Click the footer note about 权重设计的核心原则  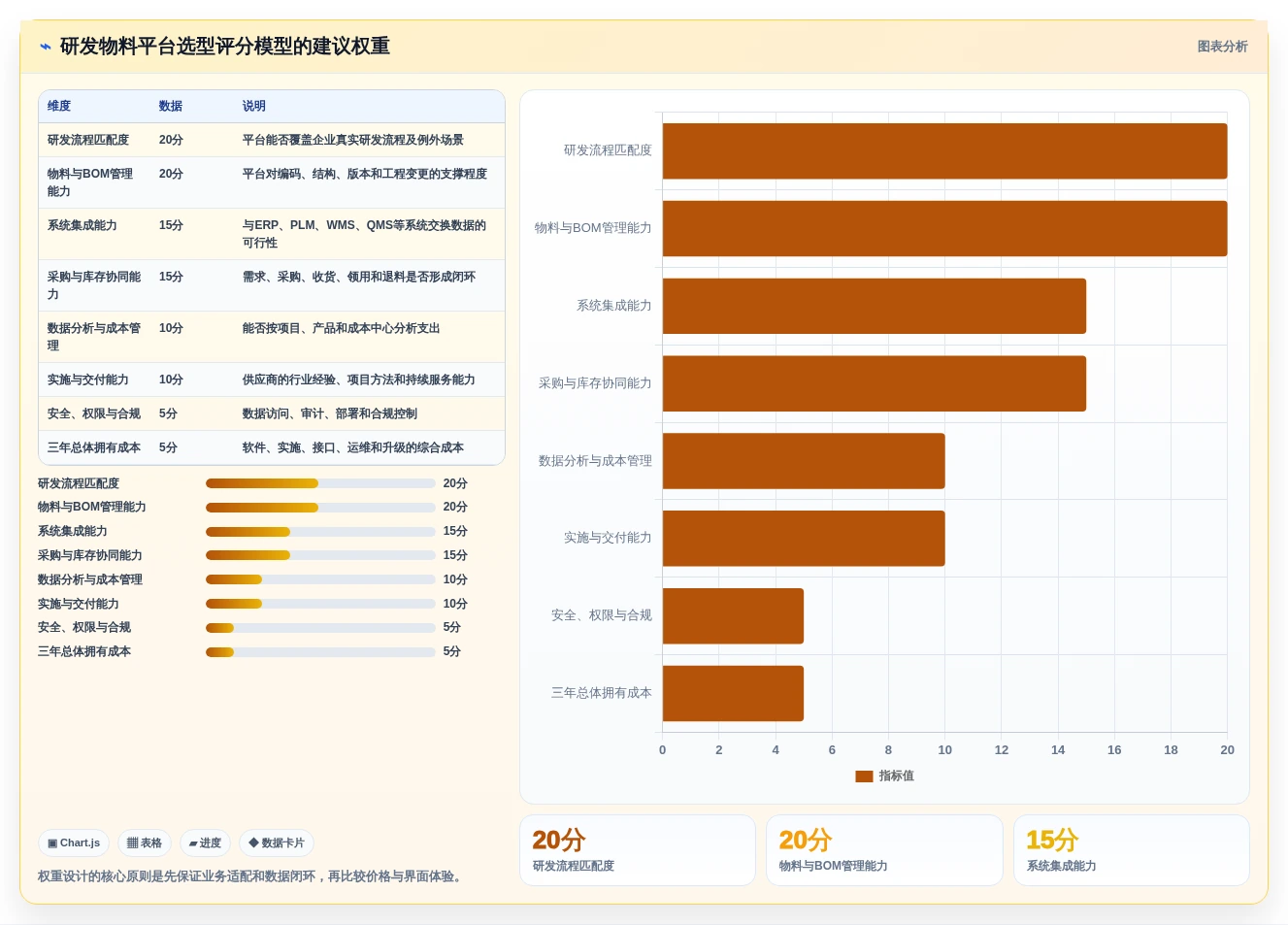tap(252, 876)
